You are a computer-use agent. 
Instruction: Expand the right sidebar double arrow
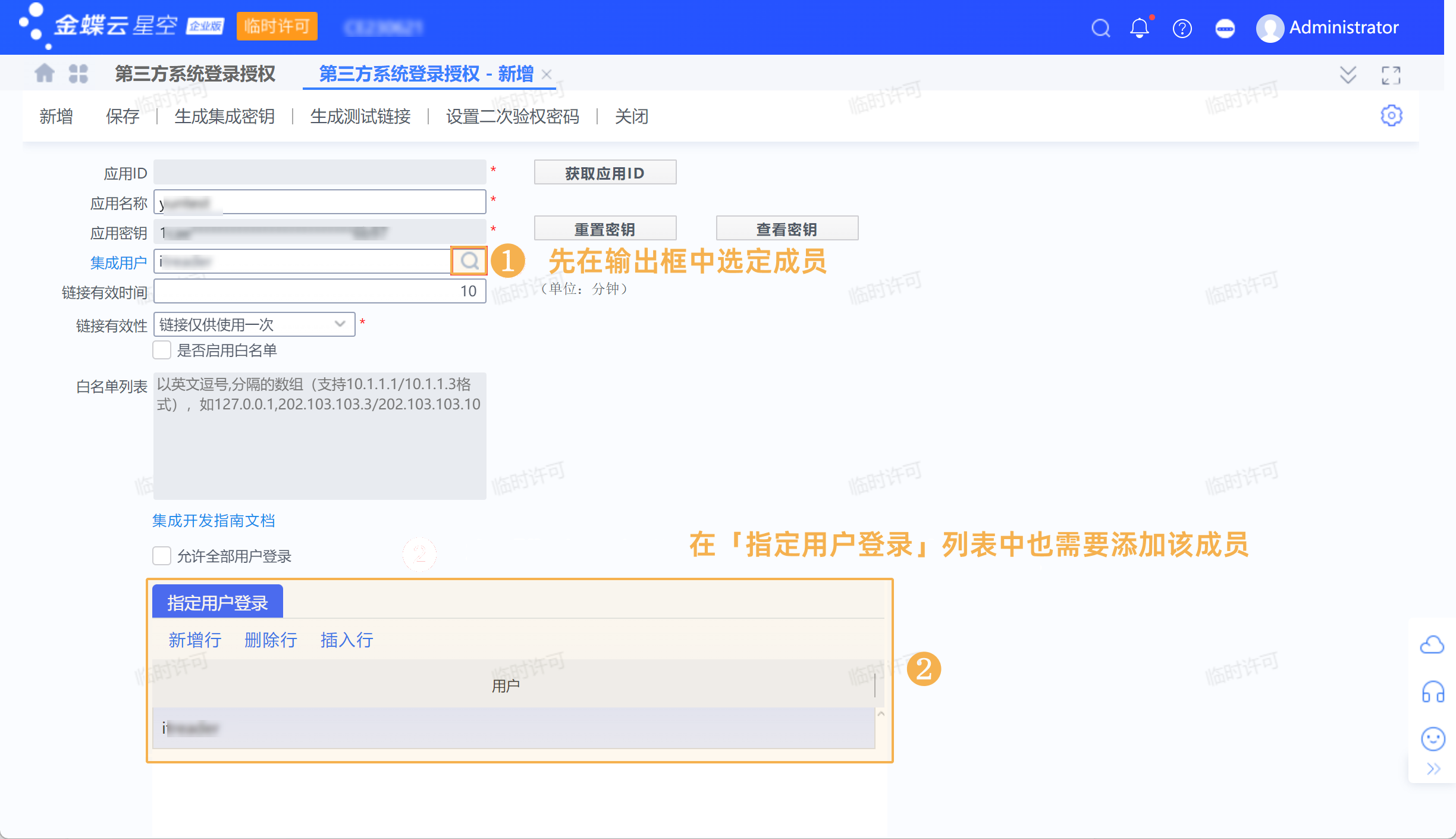tap(1433, 769)
